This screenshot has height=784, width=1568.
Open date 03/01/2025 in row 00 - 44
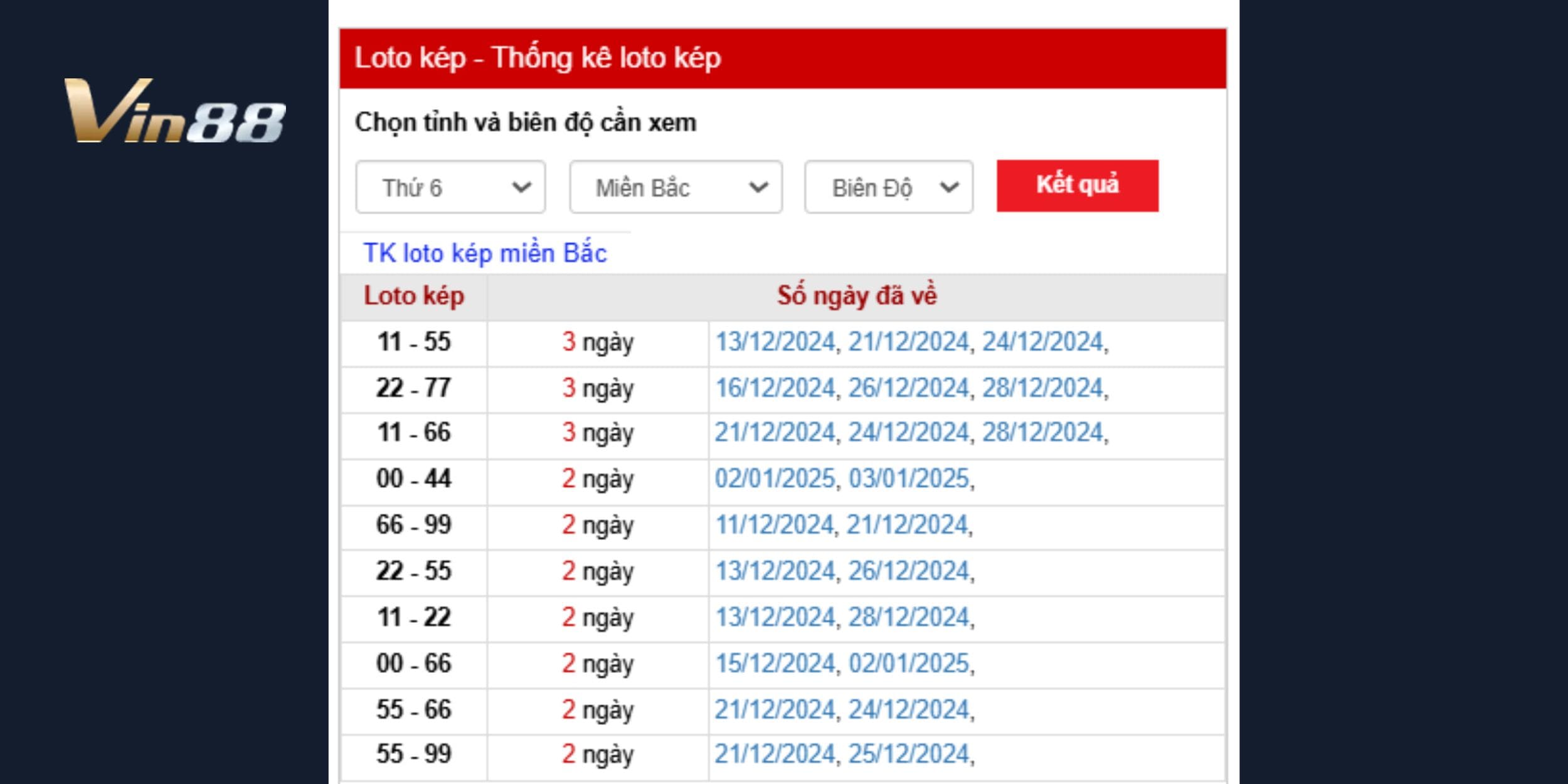pos(909,479)
